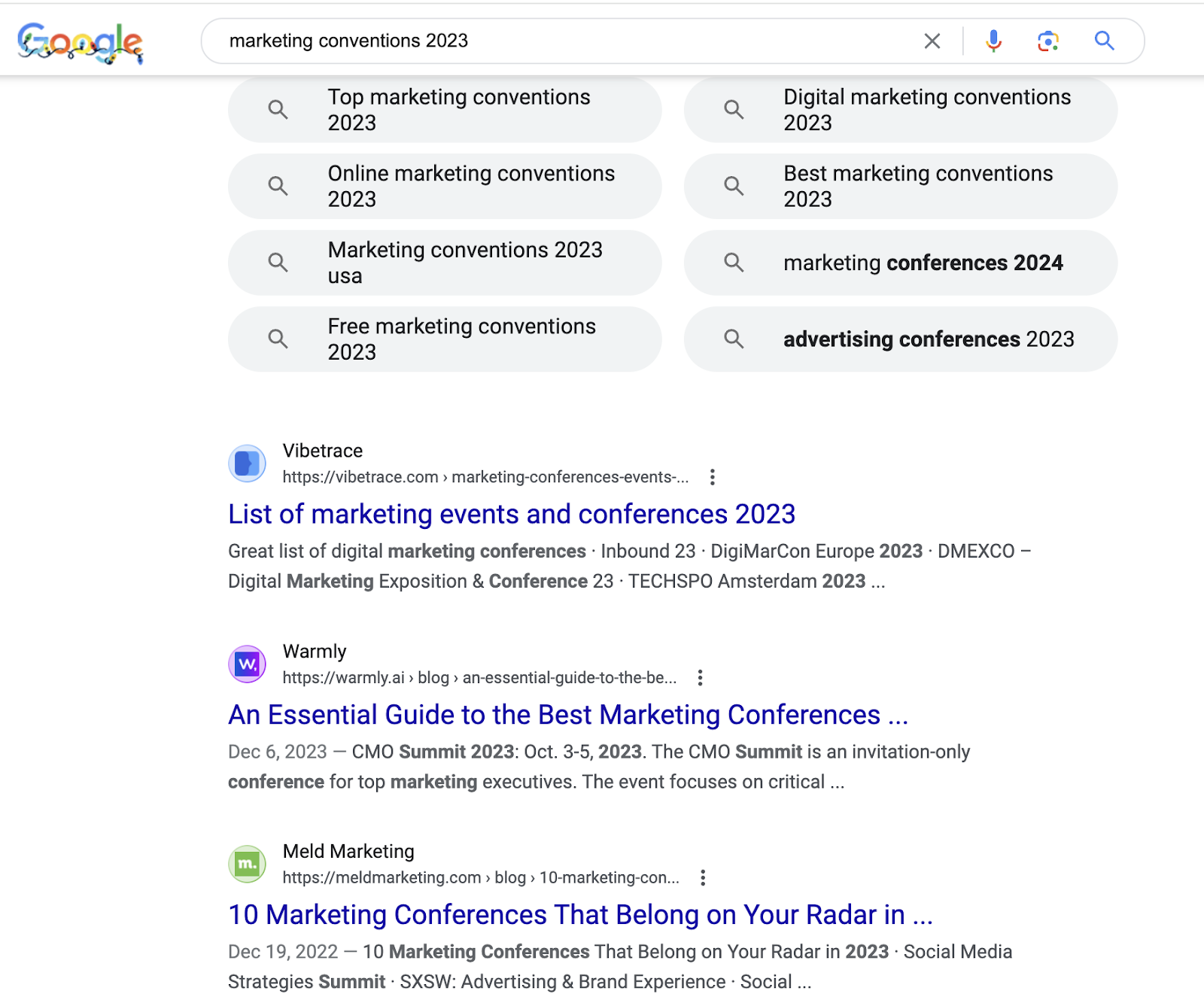Click magnifier icon beside Online marketing conventions

click(x=278, y=186)
